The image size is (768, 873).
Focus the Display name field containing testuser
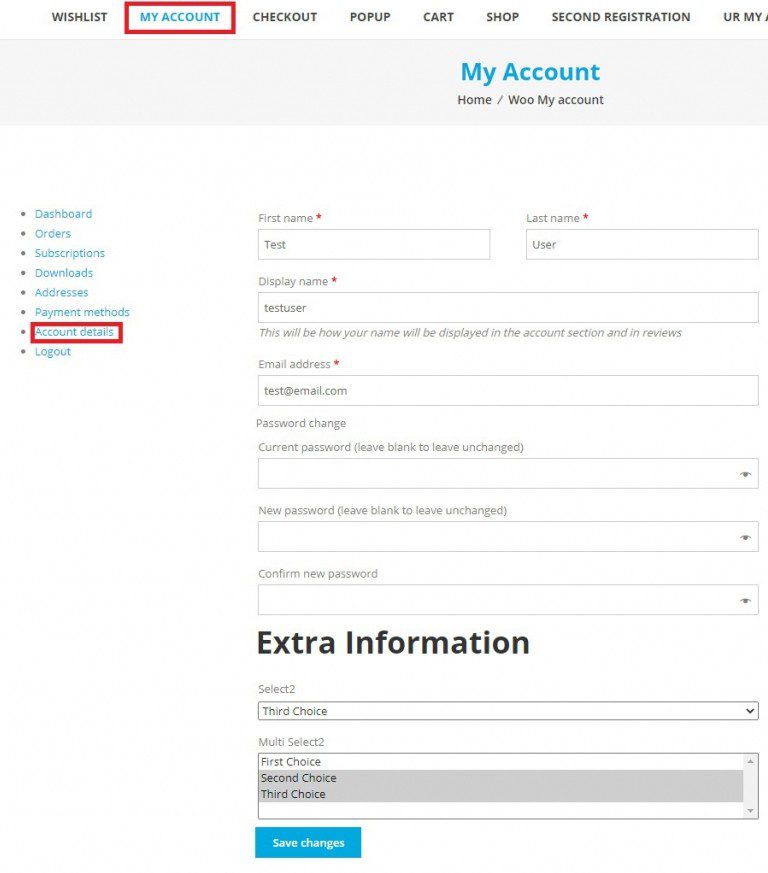[x=508, y=307]
